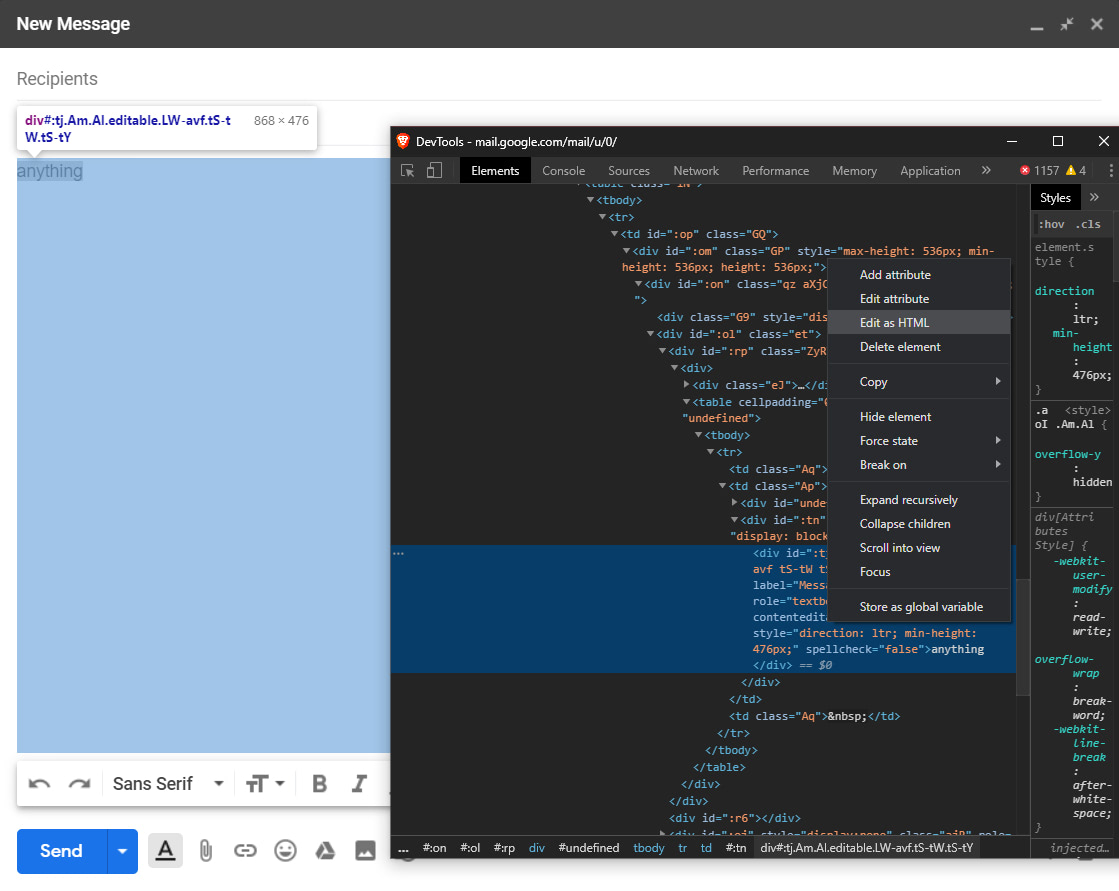Close the New Message compose window
This screenshot has height=891, width=1119.
point(1097,24)
